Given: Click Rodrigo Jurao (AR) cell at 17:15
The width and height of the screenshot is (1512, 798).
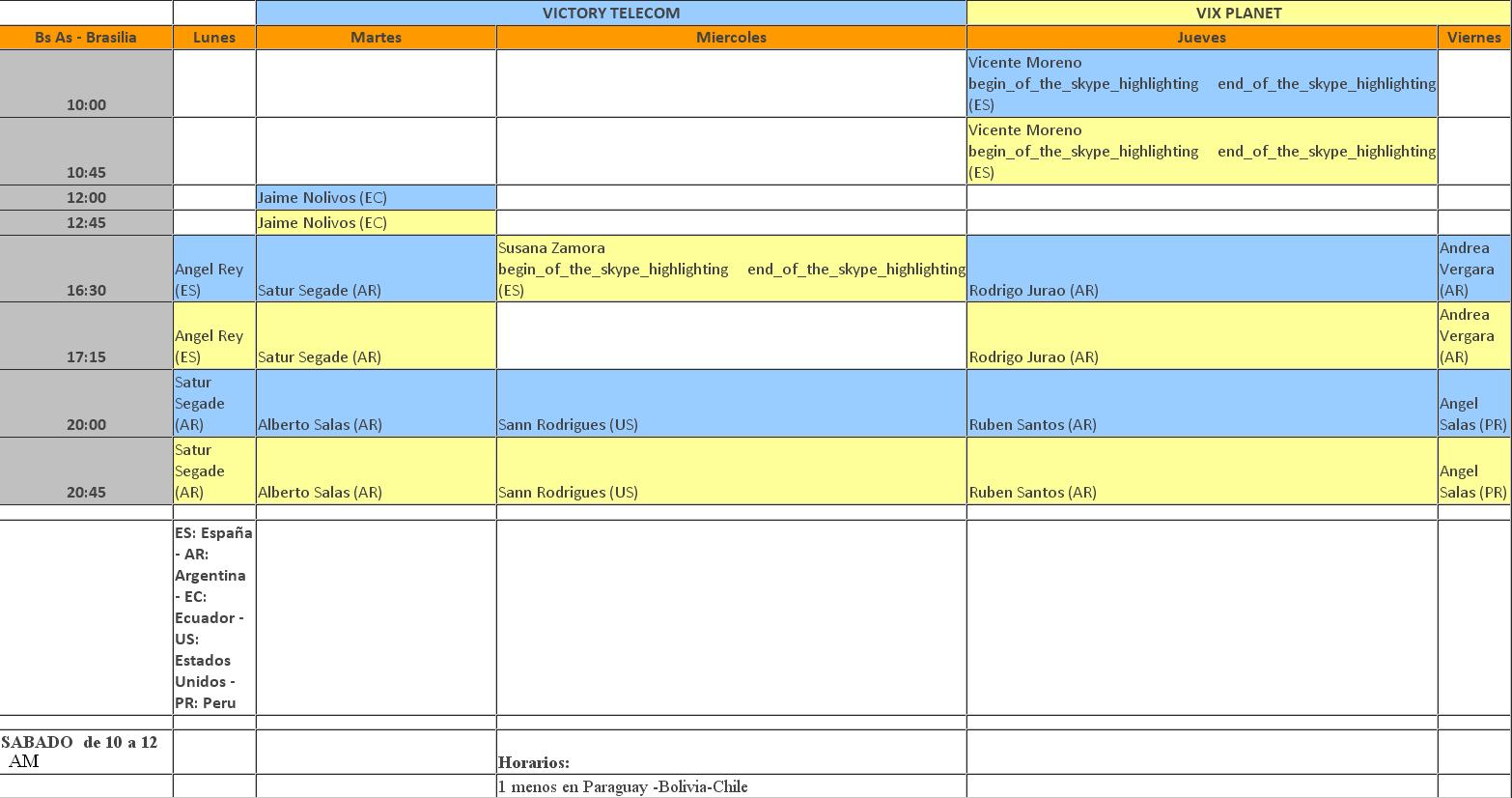Looking at the screenshot, I should [x=1202, y=335].
